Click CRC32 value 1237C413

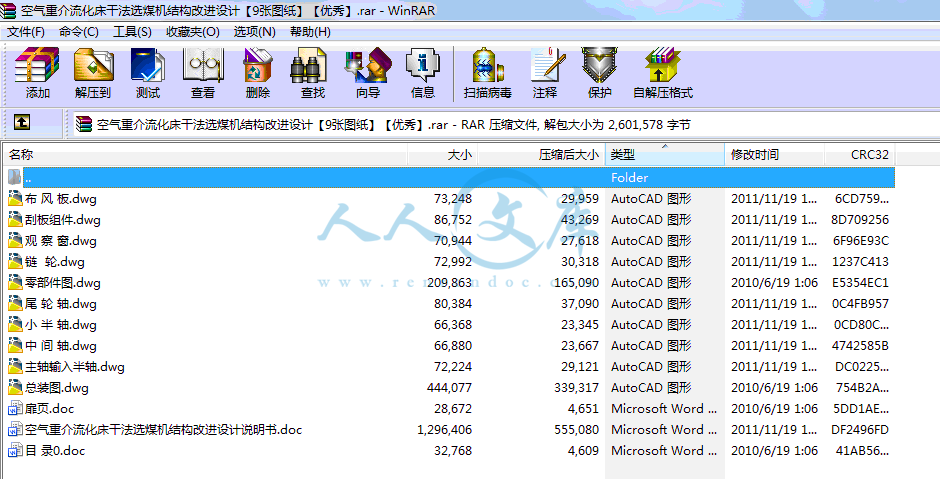tap(860, 262)
